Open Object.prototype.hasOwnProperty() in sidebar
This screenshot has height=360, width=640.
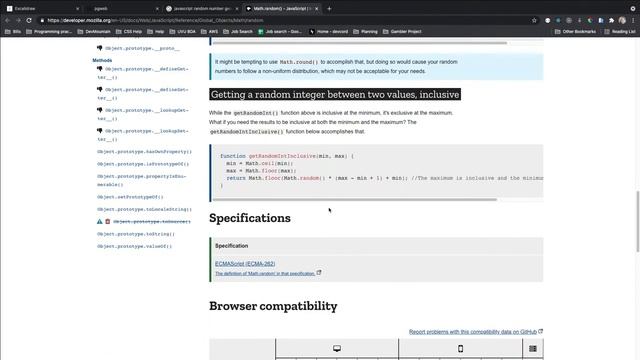pyautogui.click(x=144, y=151)
